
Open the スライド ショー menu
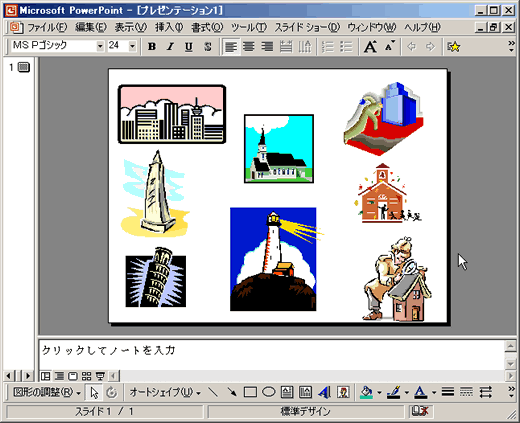point(307,28)
